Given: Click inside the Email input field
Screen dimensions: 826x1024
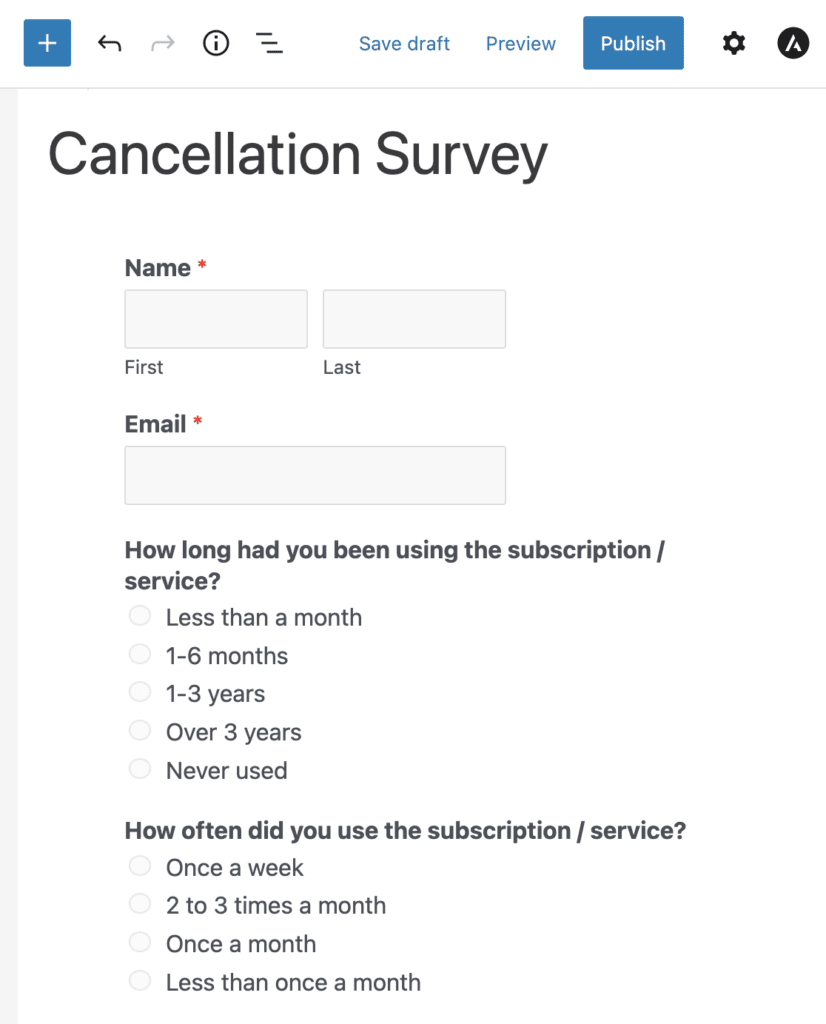Looking at the screenshot, I should [x=314, y=474].
